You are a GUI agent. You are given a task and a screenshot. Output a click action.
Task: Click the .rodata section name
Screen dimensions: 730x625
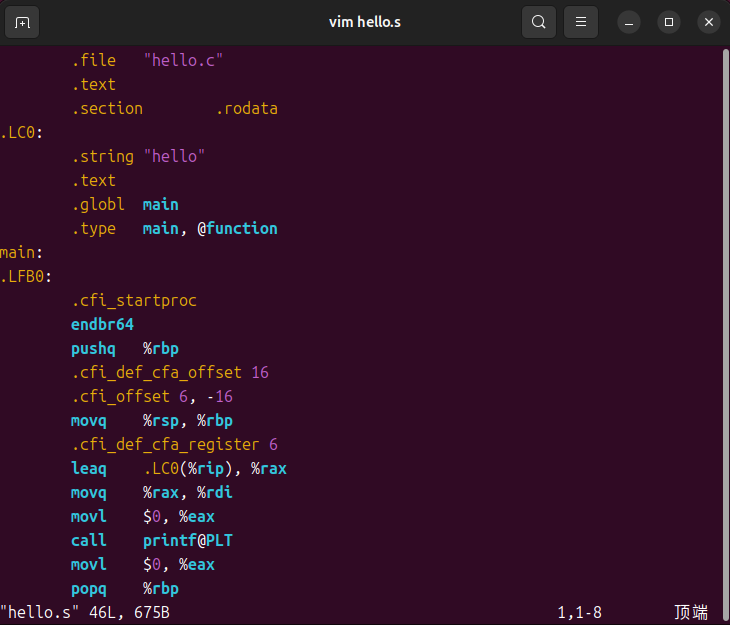click(x=246, y=108)
